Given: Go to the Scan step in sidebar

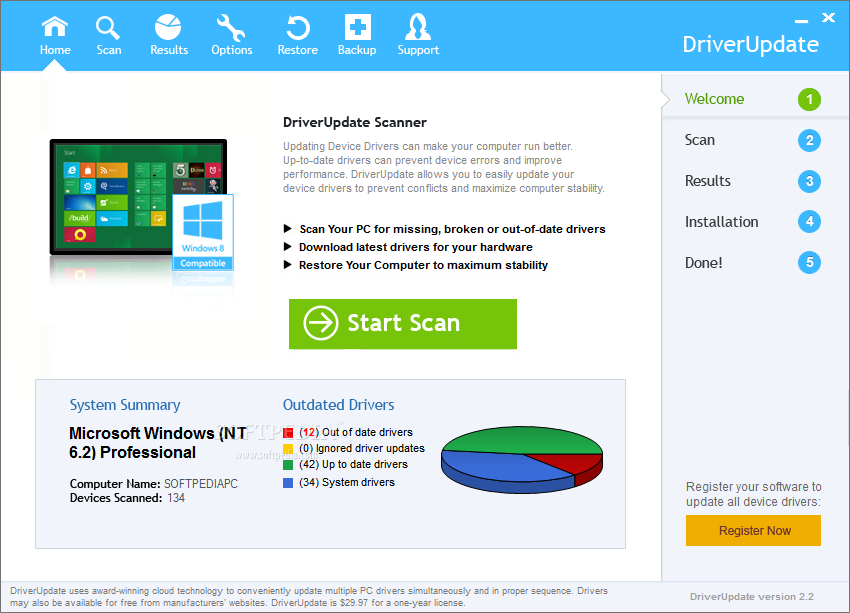Looking at the screenshot, I should click(699, 140).
